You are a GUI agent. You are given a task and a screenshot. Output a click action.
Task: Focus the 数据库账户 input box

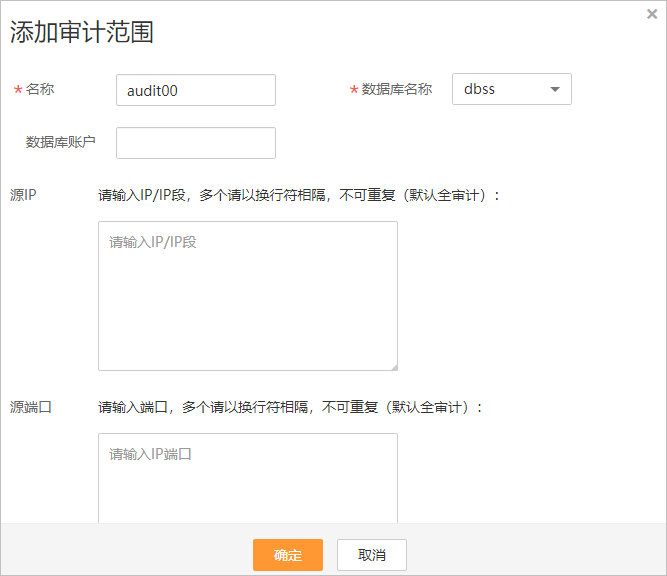tap(196, 143)
